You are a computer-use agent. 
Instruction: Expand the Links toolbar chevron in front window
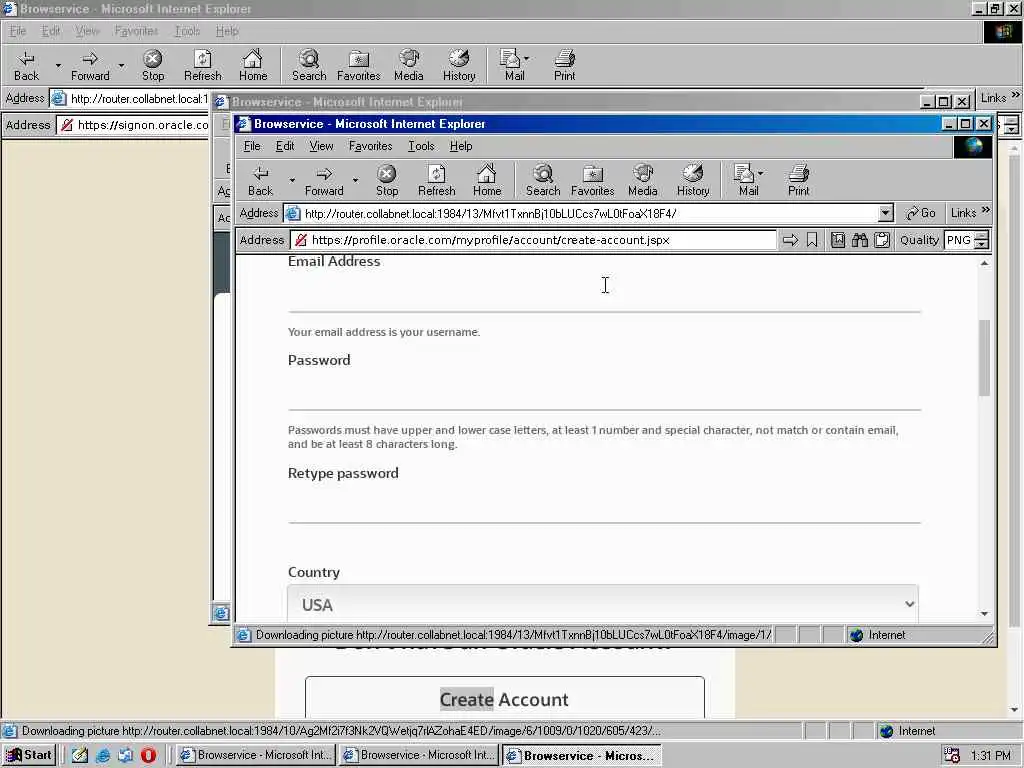coord(985,210)
